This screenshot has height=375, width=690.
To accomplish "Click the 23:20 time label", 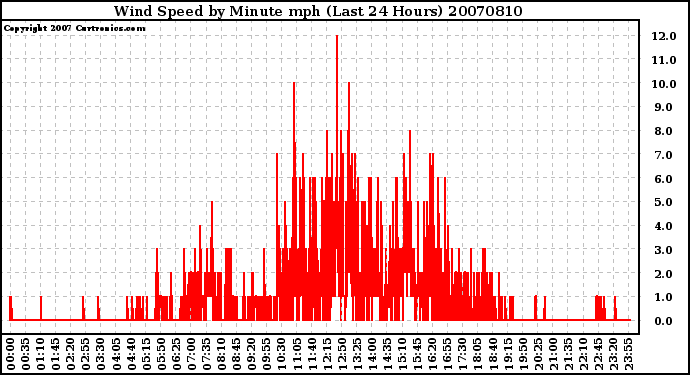I will pos(613,354).
